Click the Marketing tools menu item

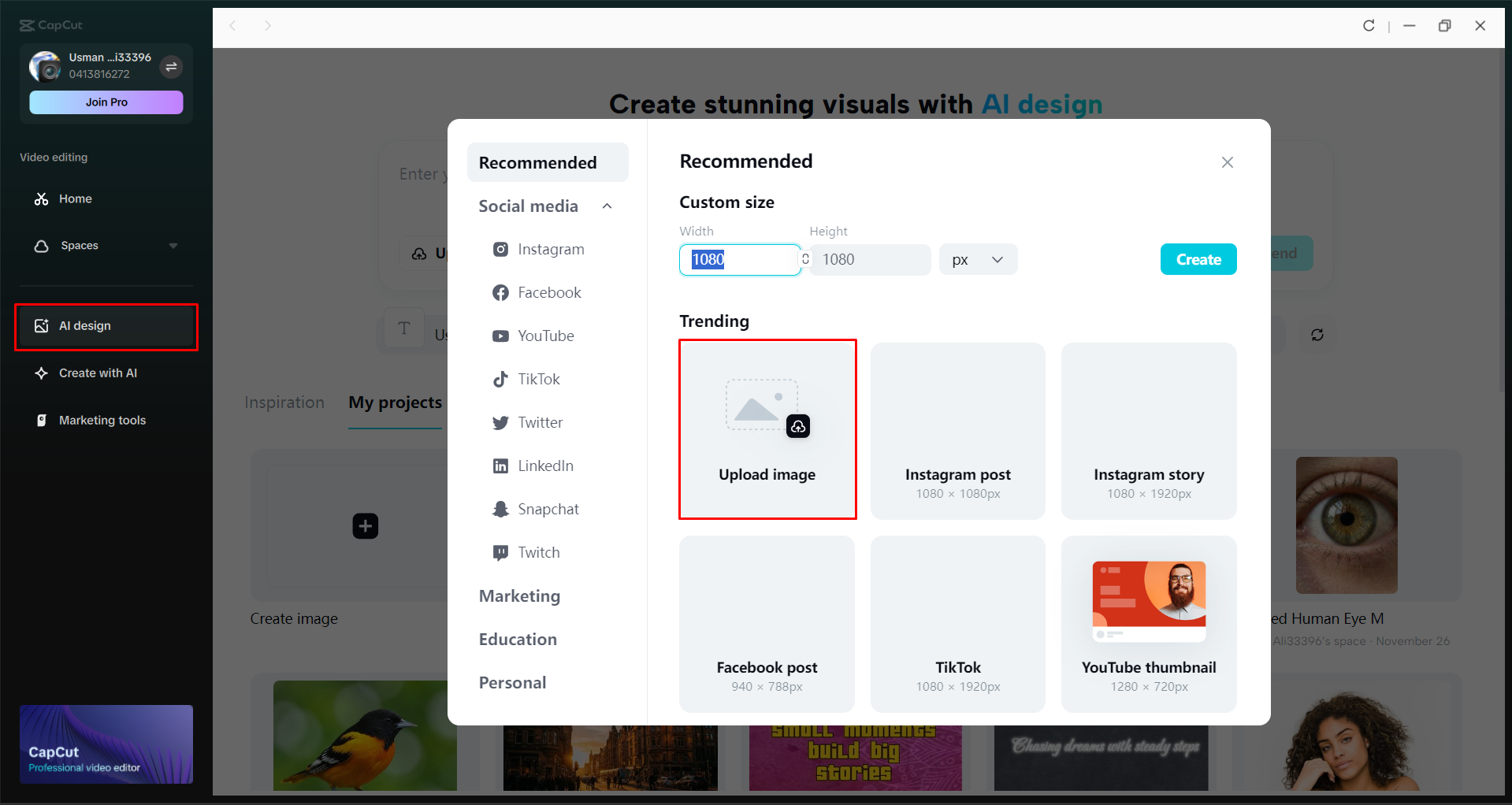click(x=106, y=421)
